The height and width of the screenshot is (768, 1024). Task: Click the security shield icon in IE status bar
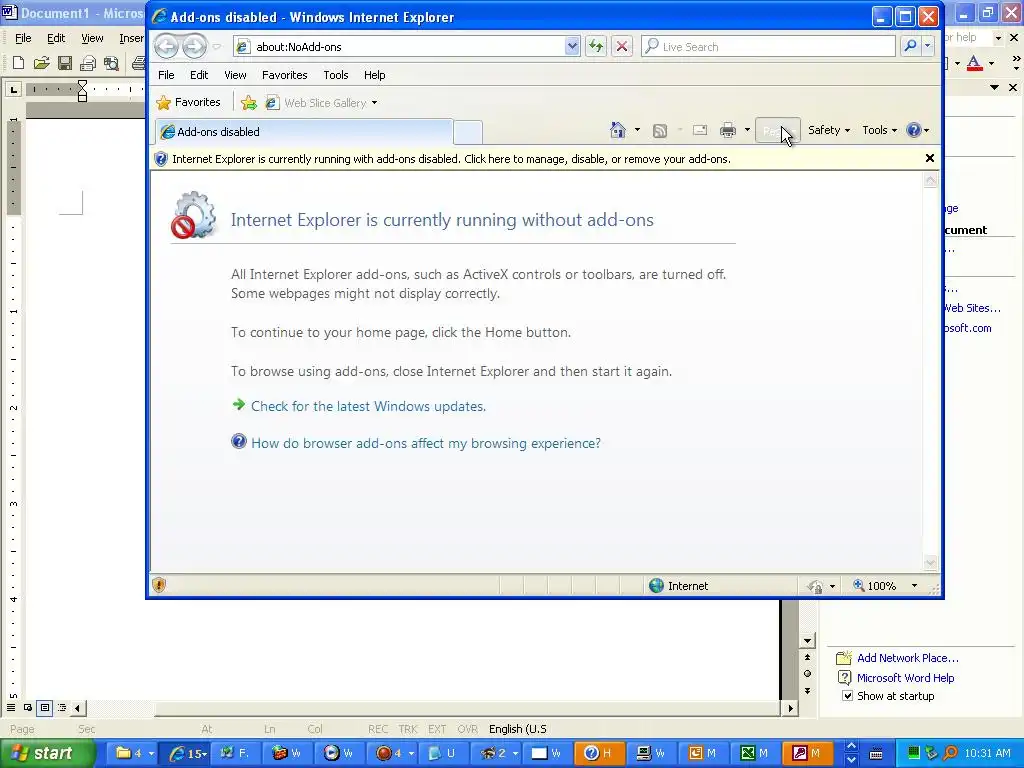tap(159, 585)
